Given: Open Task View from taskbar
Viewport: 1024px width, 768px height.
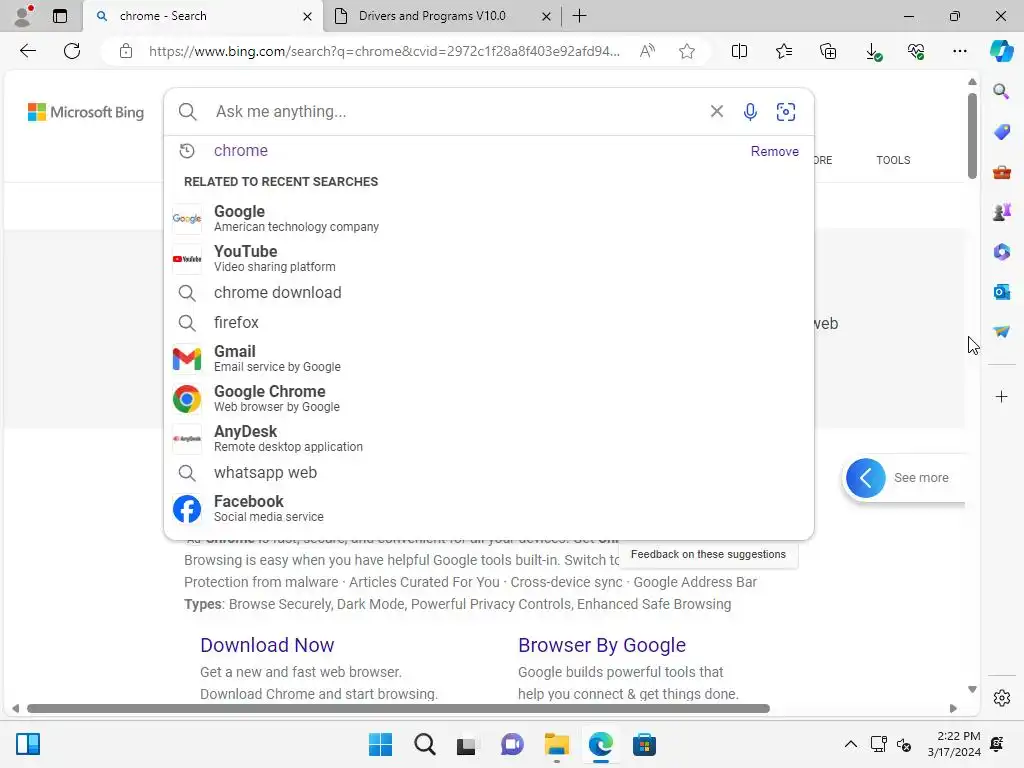Looking at the screenshot, I should pos(466,744).
